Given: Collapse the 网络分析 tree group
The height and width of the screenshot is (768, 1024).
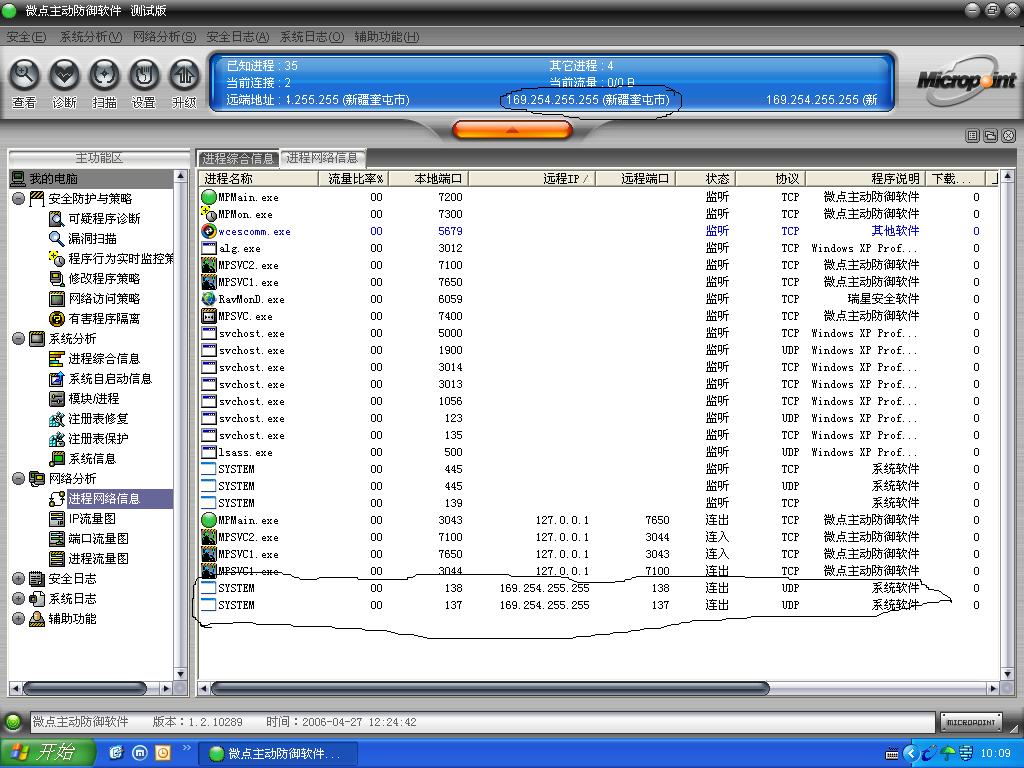Looking at the screenshot, I should click(18, 479).
